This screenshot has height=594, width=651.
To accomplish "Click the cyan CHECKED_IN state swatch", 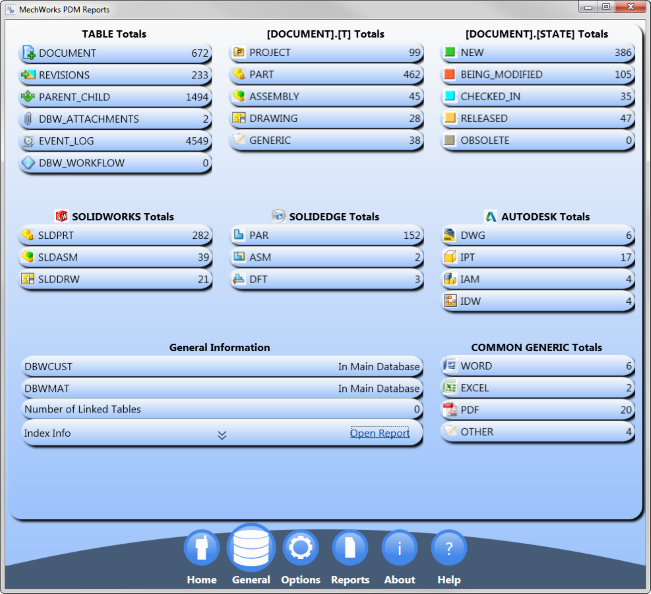I will click(450, 96).
